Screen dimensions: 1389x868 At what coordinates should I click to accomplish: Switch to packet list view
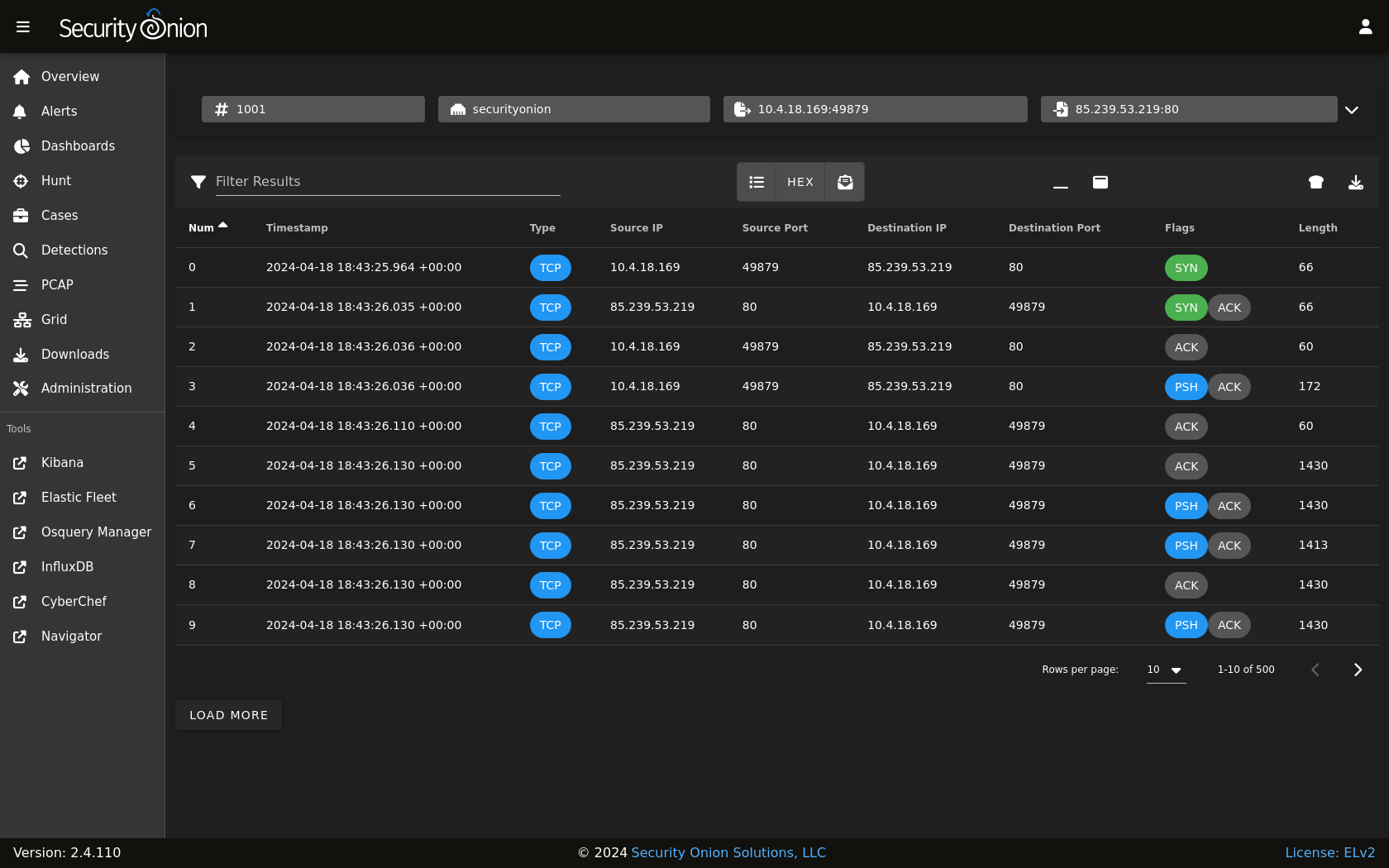(x=757, y=182)
